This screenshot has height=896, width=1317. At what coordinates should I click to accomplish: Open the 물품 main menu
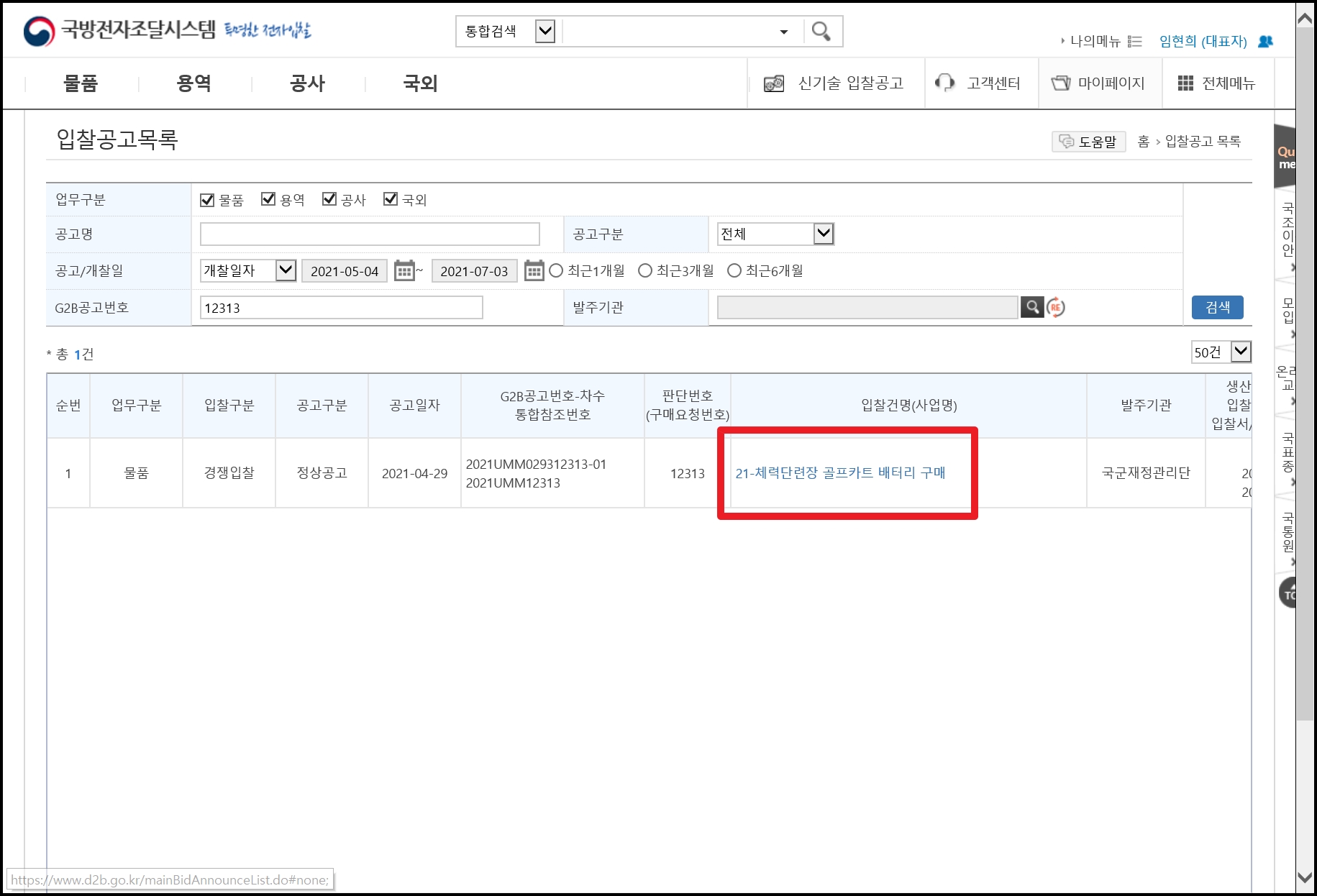click(81, 83)
